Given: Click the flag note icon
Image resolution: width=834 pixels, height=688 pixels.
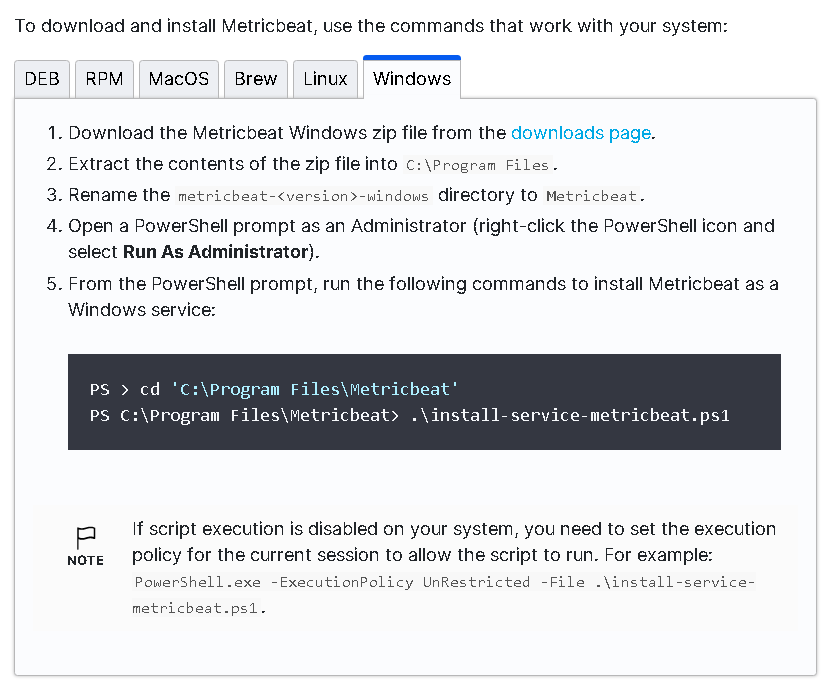Looking at the screenshot, I should [x=86, y=537].
